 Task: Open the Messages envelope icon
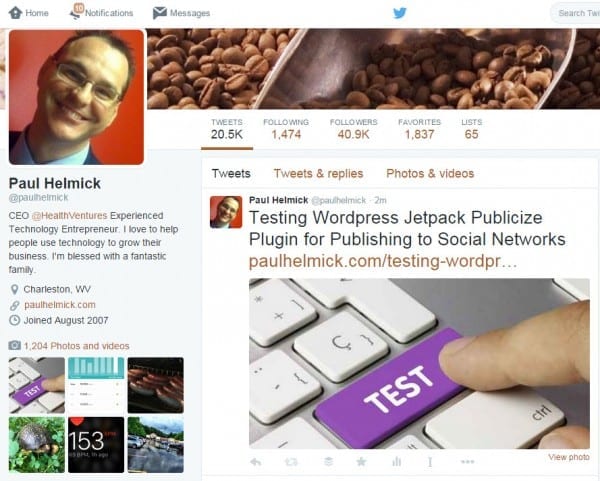point(160,13)
